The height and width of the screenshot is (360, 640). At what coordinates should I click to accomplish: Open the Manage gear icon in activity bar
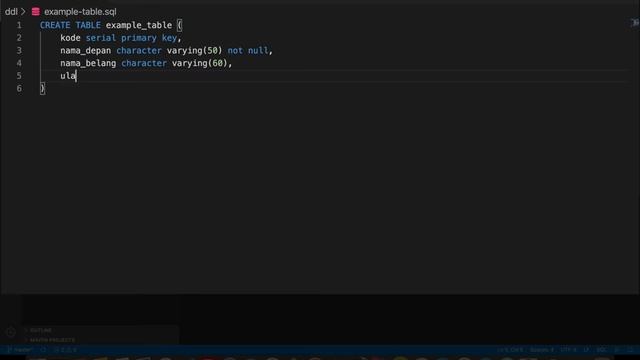tap(11, 332)
